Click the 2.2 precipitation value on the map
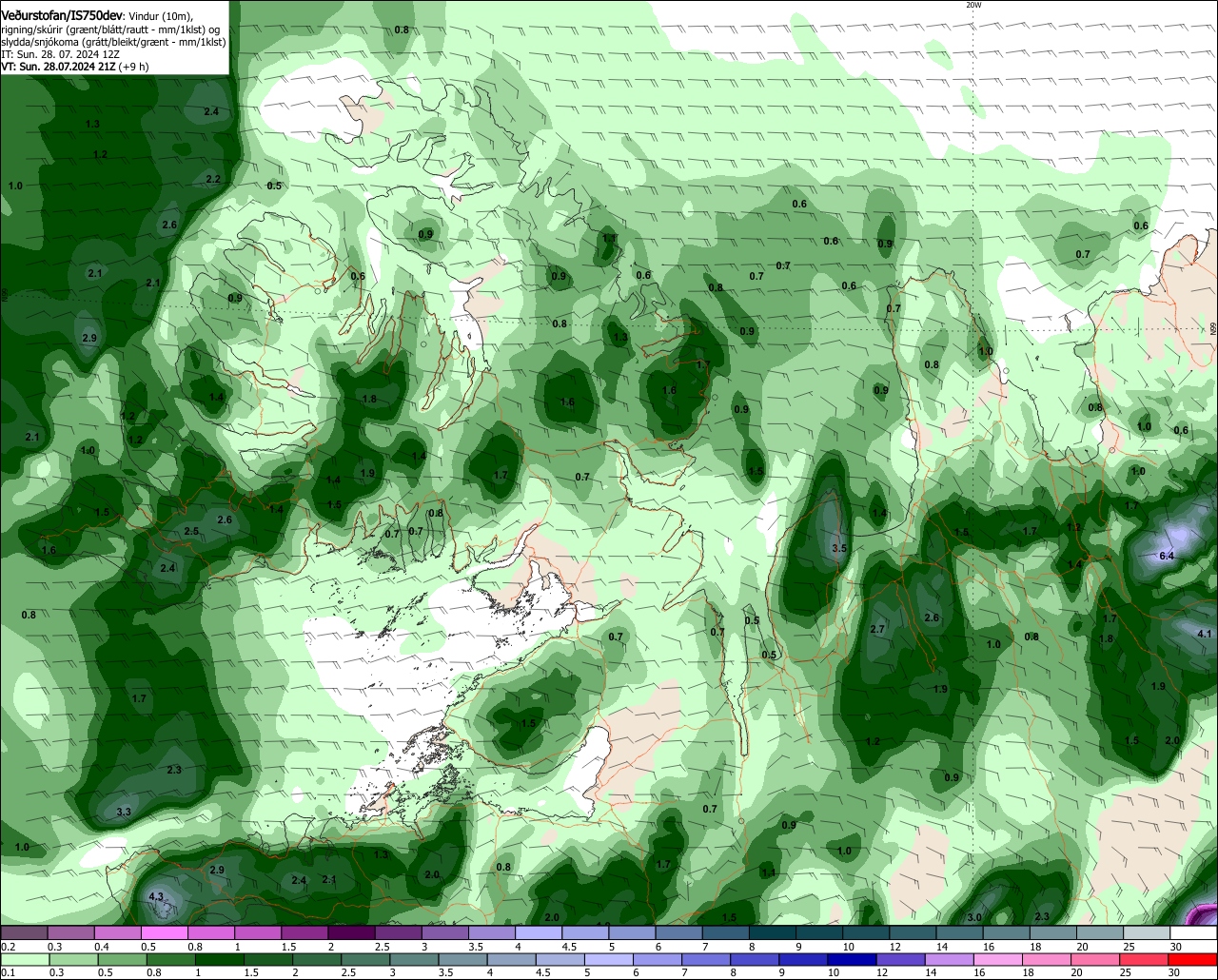 [x=213, y=179]
